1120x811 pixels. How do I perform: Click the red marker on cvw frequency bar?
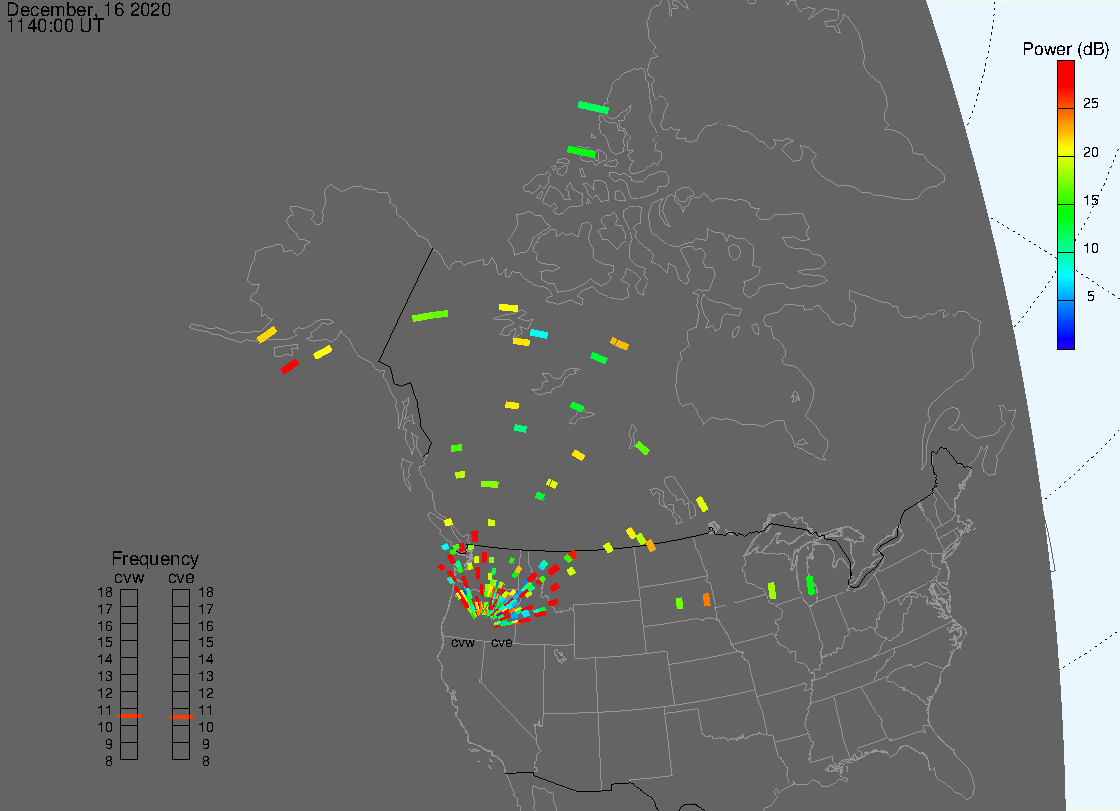coord(129,716)
